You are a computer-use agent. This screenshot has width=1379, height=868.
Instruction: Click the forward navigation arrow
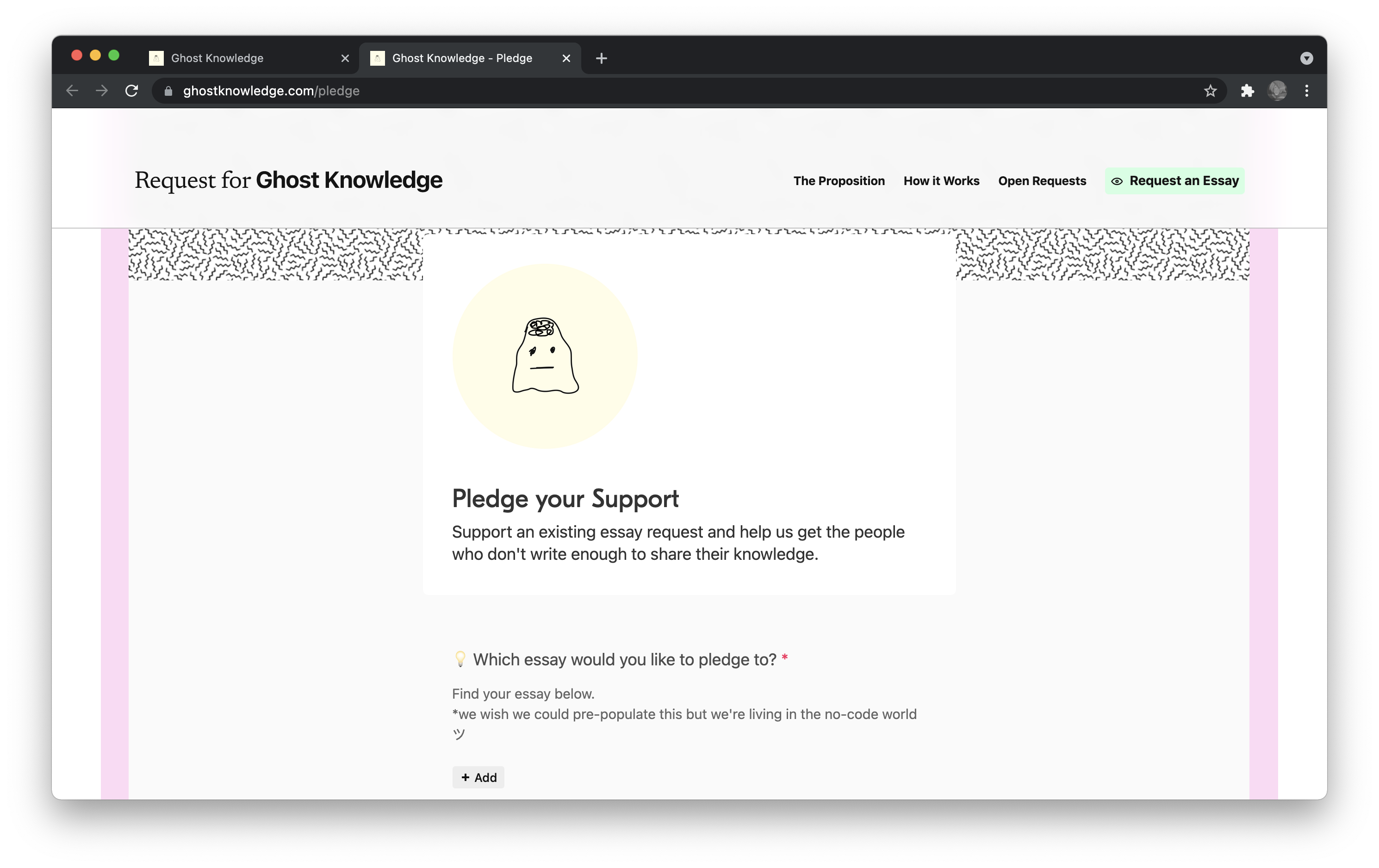(x=102, y=91)
